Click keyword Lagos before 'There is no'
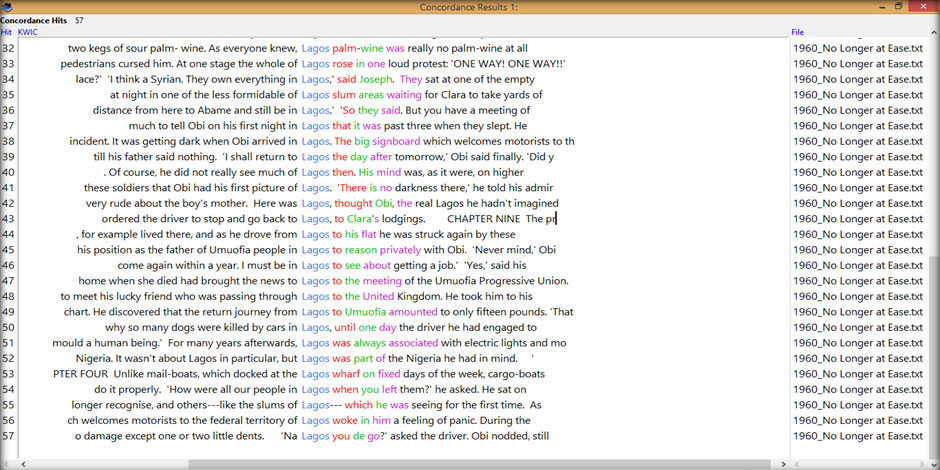Viewport: 940px width, 470px height. (x=315, y=188)
